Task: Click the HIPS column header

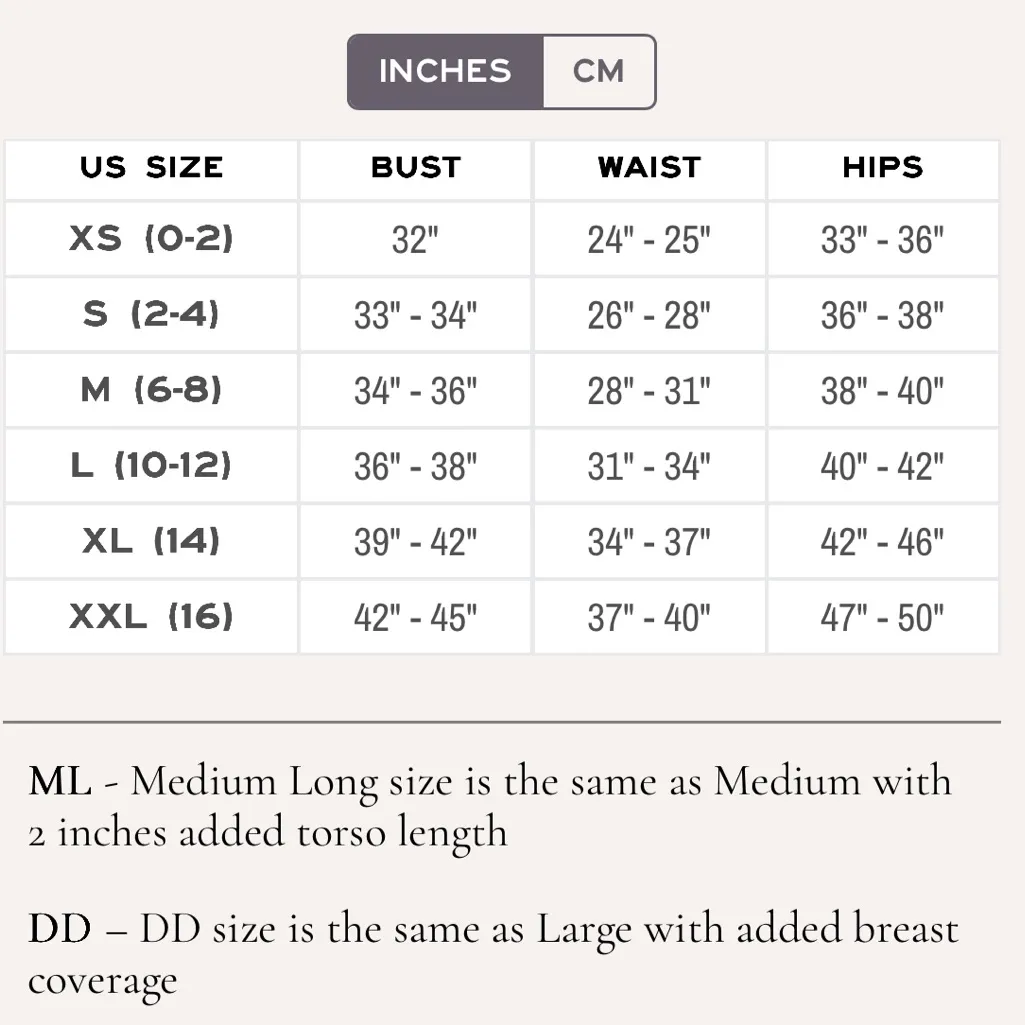Action: [883, 168]
